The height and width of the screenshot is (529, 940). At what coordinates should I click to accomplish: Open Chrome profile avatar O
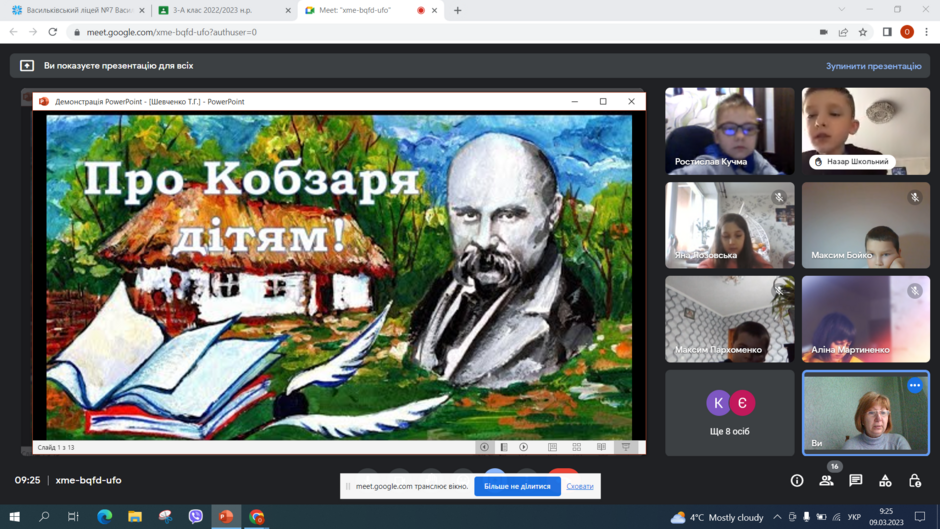pos(907,32)
